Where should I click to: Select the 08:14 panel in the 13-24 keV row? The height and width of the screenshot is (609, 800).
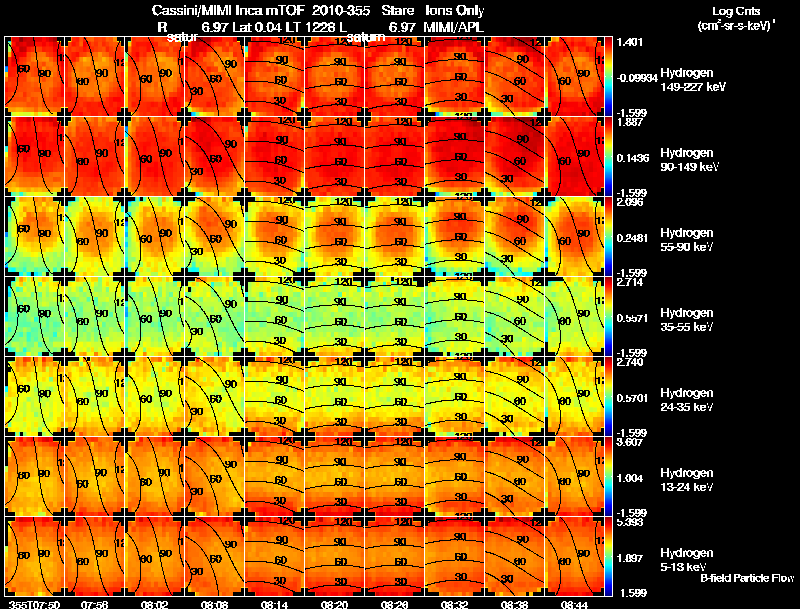click(x=274, y=477)
